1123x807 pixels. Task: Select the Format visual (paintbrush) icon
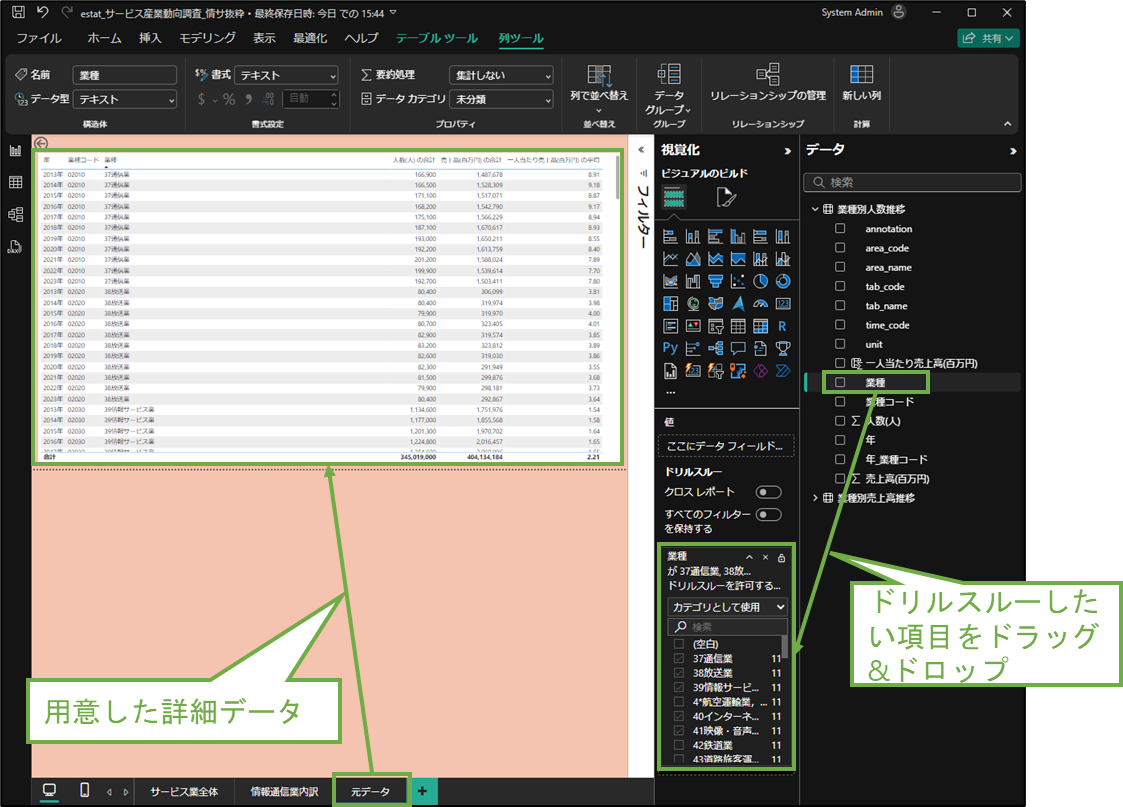click(726, 198)
